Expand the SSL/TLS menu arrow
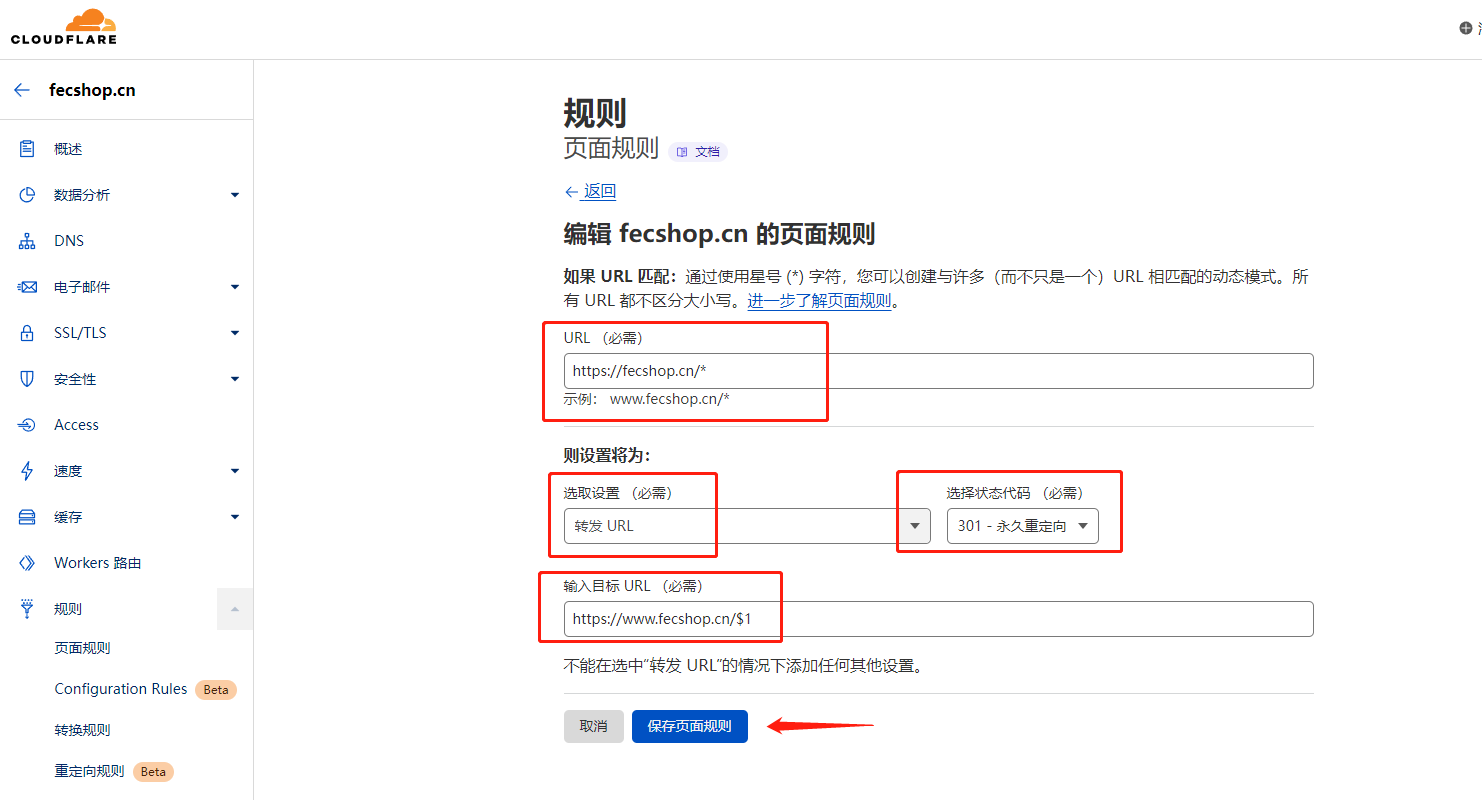The width and height of the screenshot is (1482, 800). coord(235,333)
